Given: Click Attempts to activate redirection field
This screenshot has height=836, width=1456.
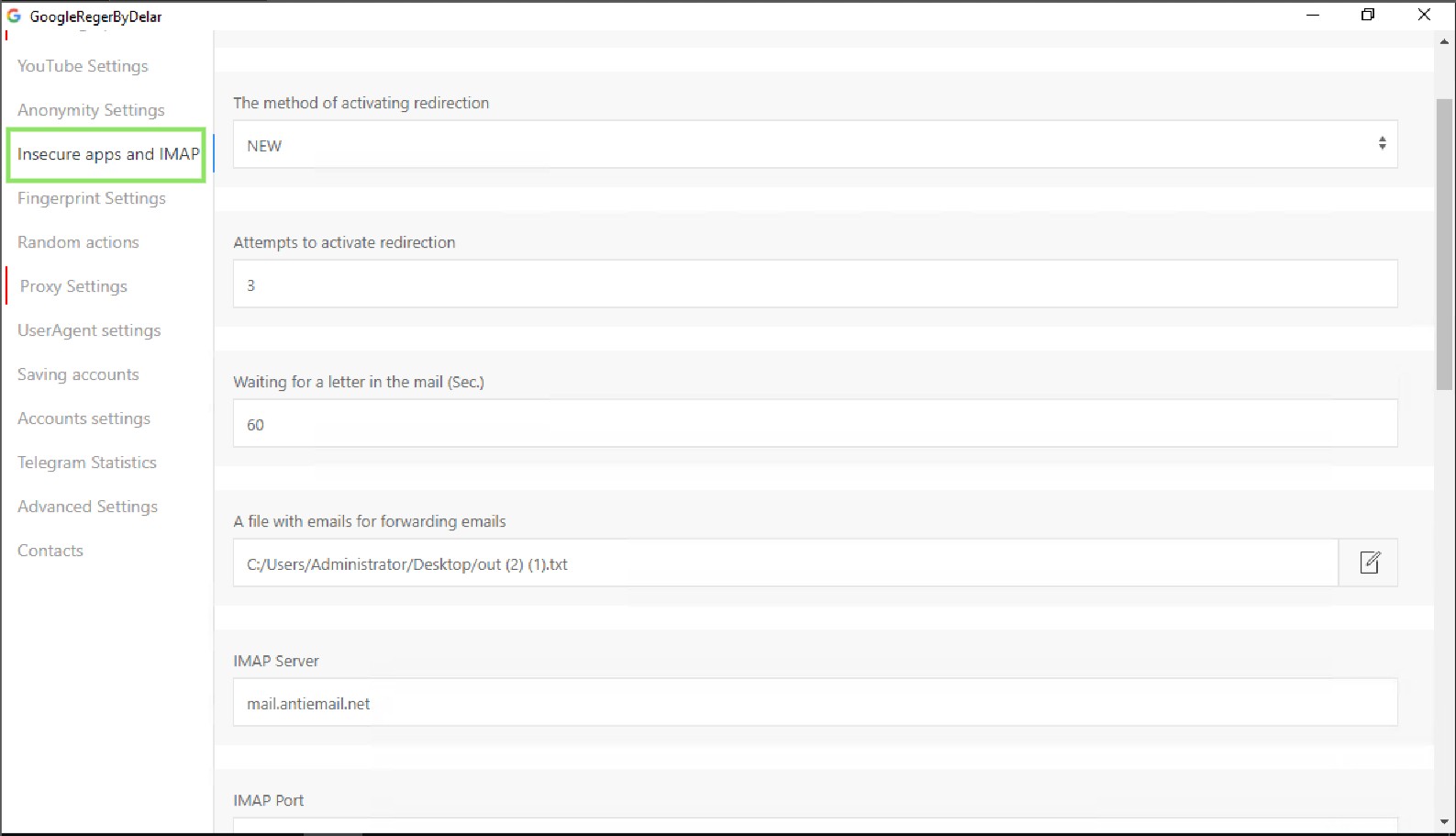Looking at the screenshot, I should 815,284.
